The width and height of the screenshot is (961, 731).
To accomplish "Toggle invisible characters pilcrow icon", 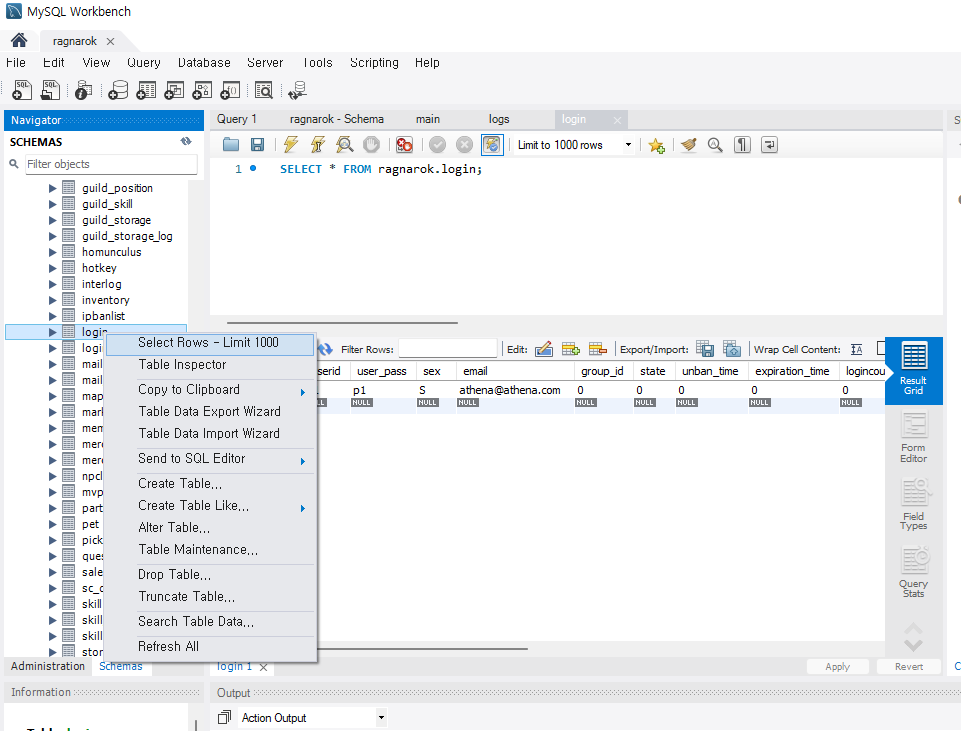I will point(742,145).
